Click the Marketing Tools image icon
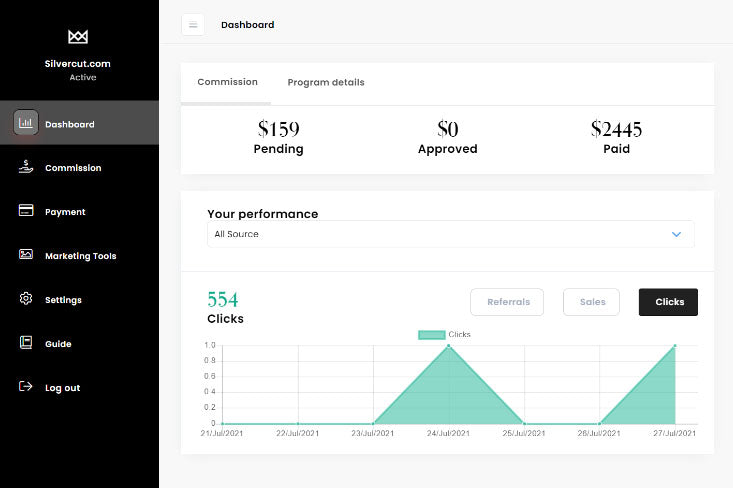Viewport: 733px width, 488px height. pos(26,255)
